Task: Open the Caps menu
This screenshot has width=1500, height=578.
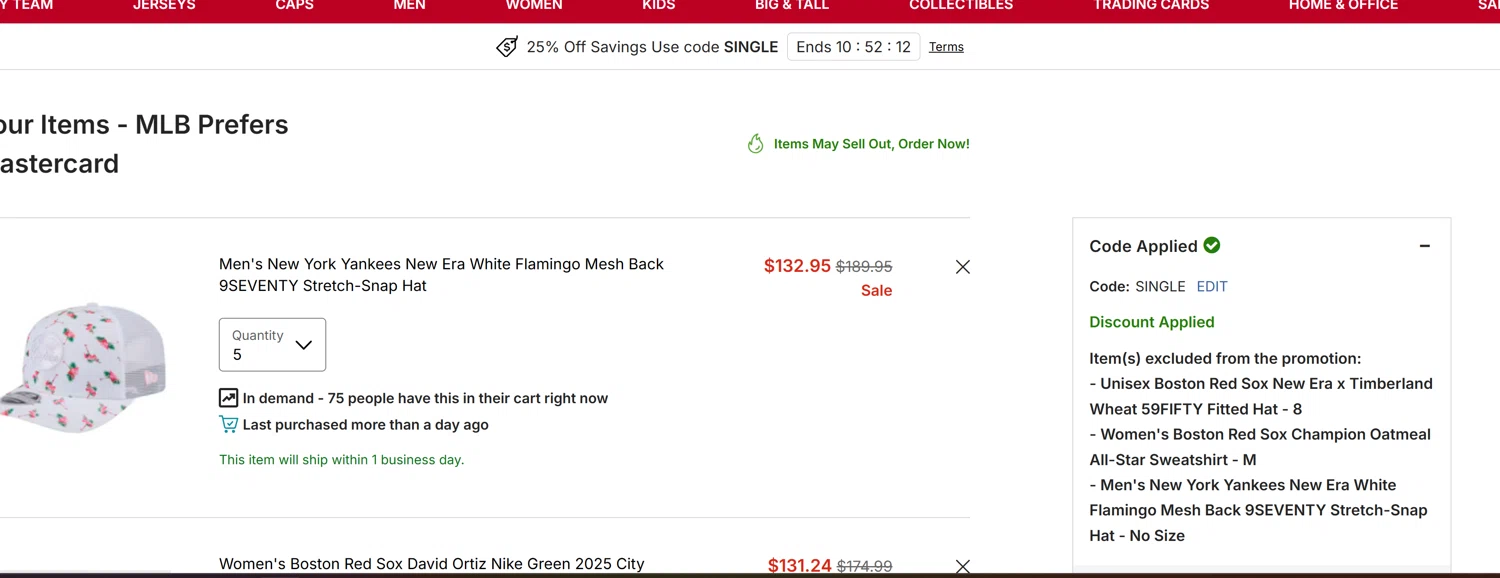Action: 294,5
